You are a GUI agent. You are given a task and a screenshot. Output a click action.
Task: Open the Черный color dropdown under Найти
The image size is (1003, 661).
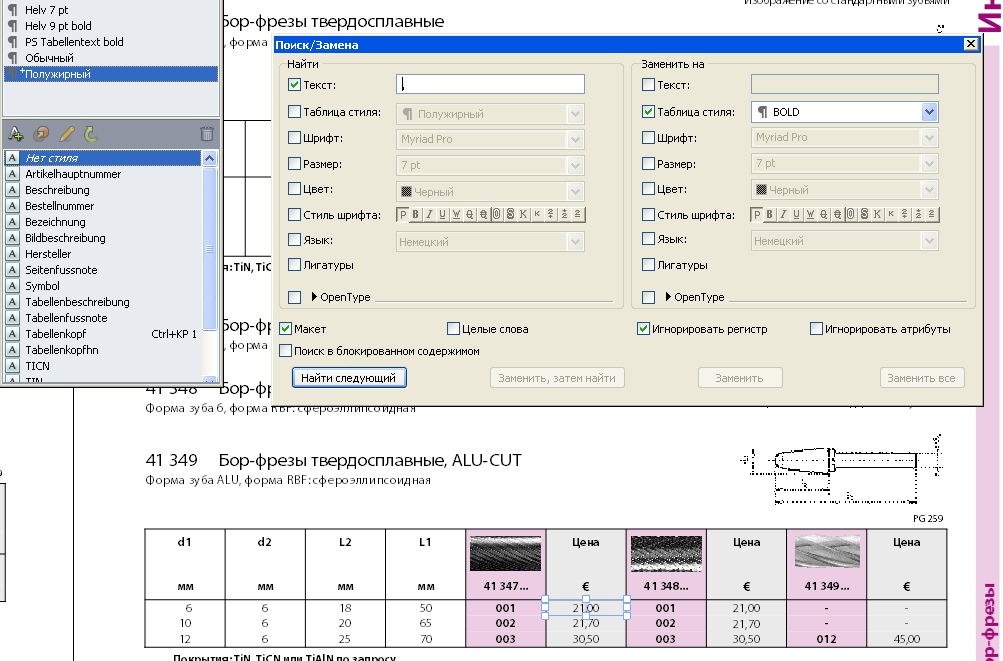pos(575,191)
